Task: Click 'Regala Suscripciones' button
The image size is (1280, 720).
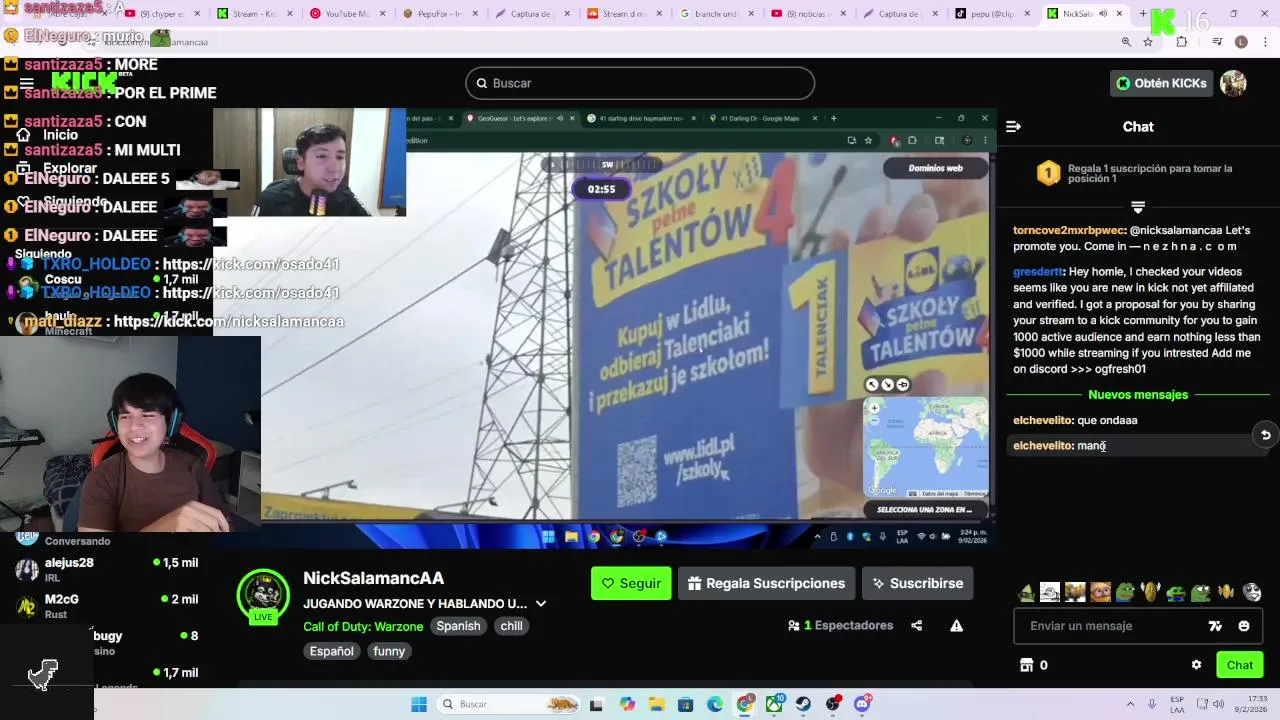Action: [766, 583]
